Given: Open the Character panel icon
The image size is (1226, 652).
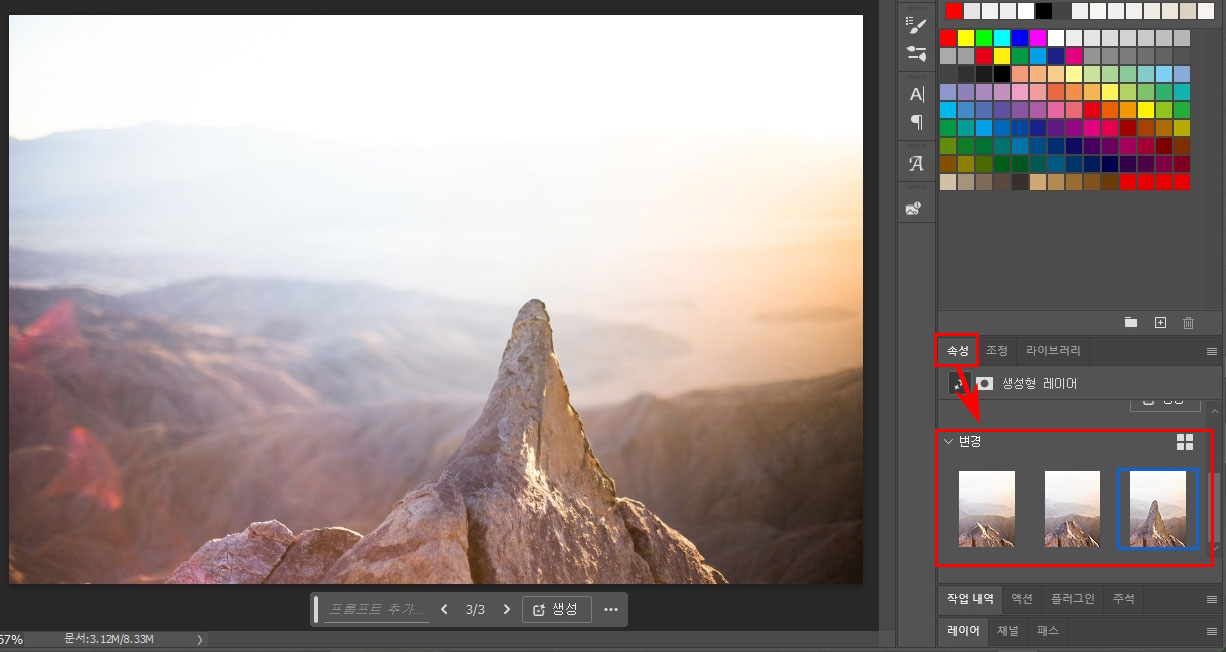Looking at the screenshot, I should coord(916,94).
